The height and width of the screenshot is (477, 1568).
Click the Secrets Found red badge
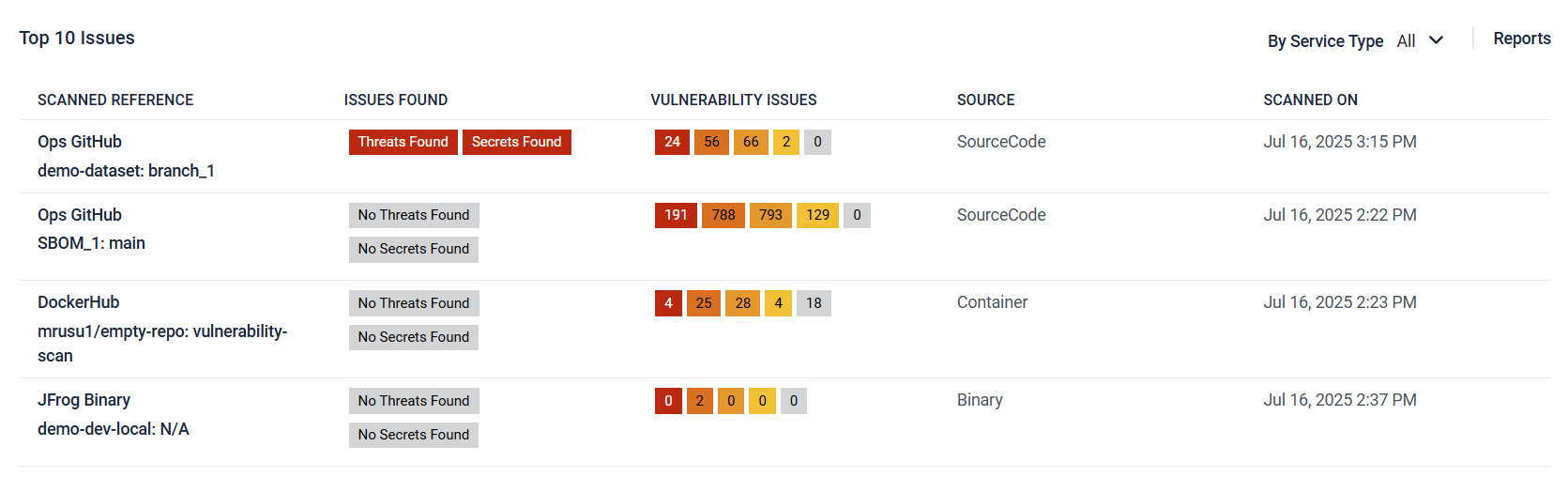(517, 142)
